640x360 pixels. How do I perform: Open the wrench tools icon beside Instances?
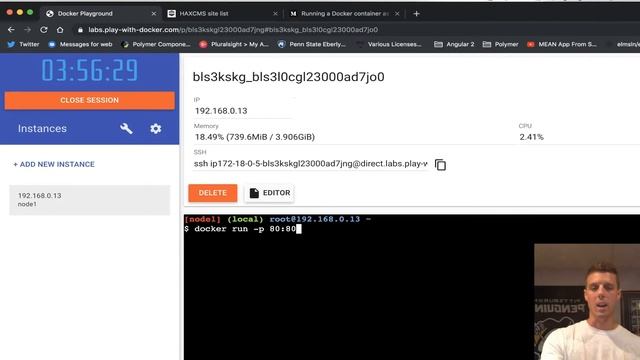coord(127,129)
